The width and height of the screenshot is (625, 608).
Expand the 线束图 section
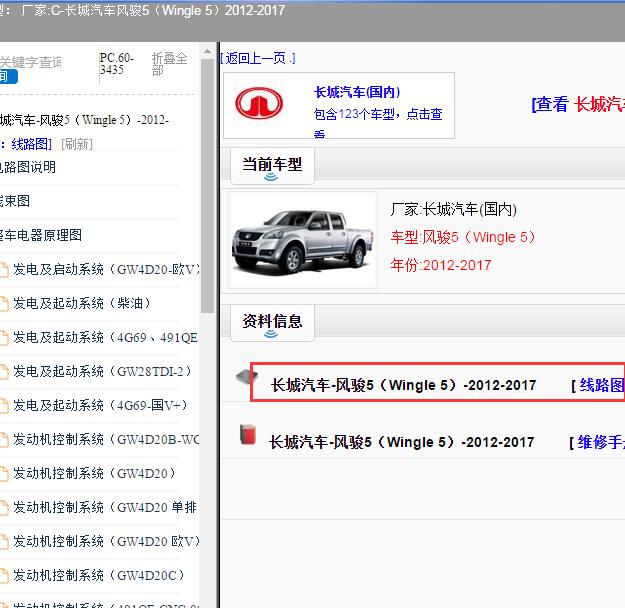[x=15, y=201]
